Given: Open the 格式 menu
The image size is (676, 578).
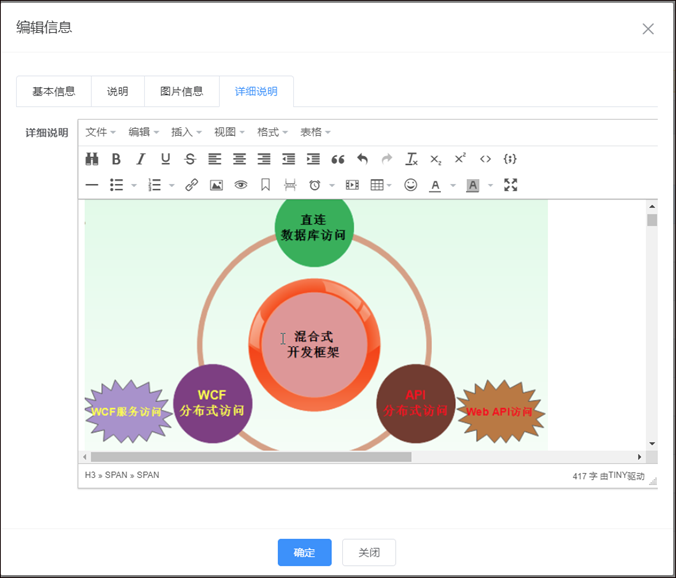Looking at the screenshot, I should tap(272, 132).
